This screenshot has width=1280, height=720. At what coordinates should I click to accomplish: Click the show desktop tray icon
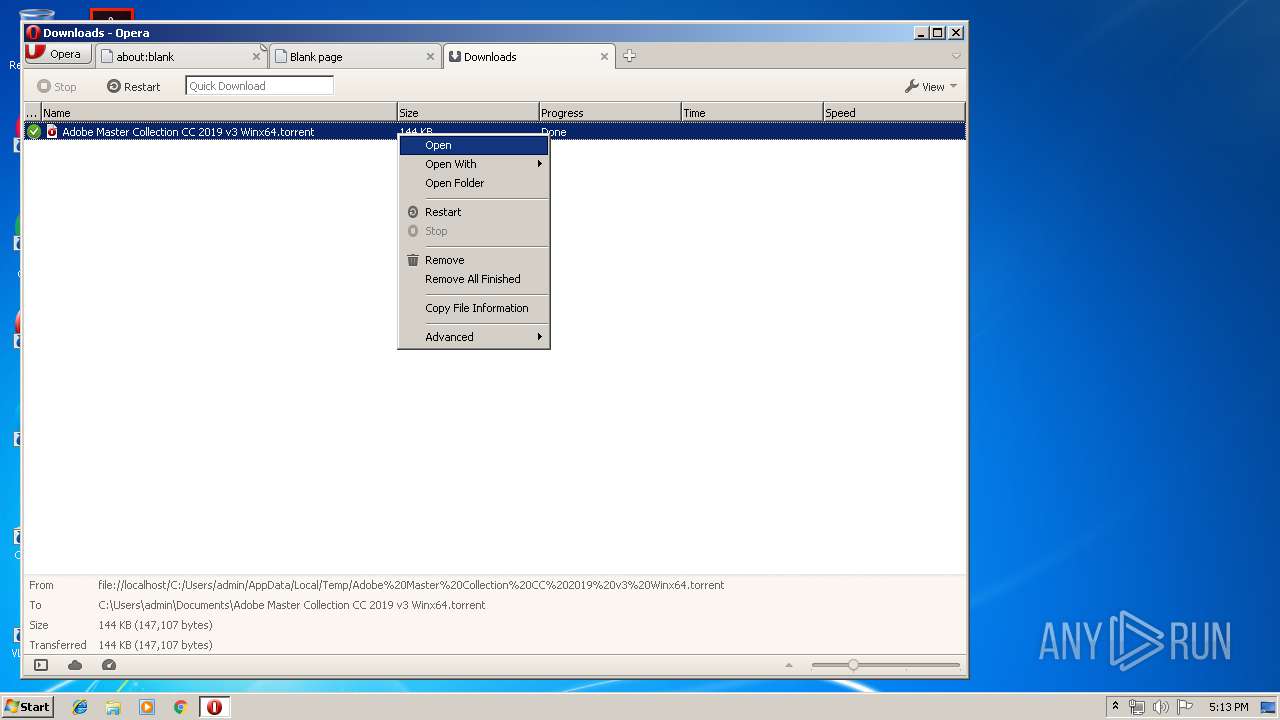click(x=1267, y=707)
